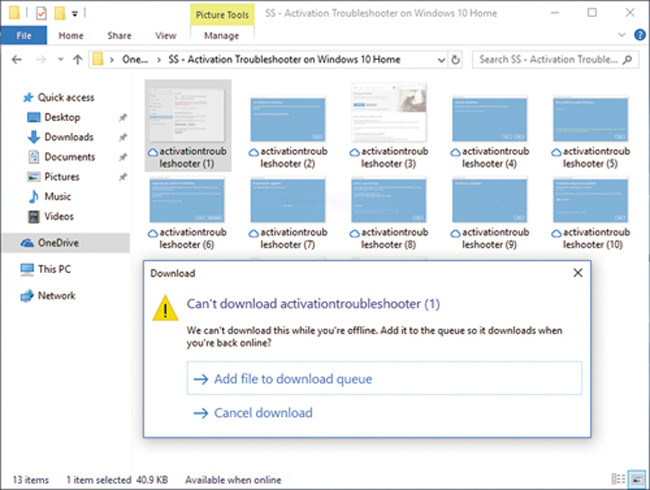Unpin Desktop using its pin icon
Screen dimensions: 650x490
[x=122, y=118]
